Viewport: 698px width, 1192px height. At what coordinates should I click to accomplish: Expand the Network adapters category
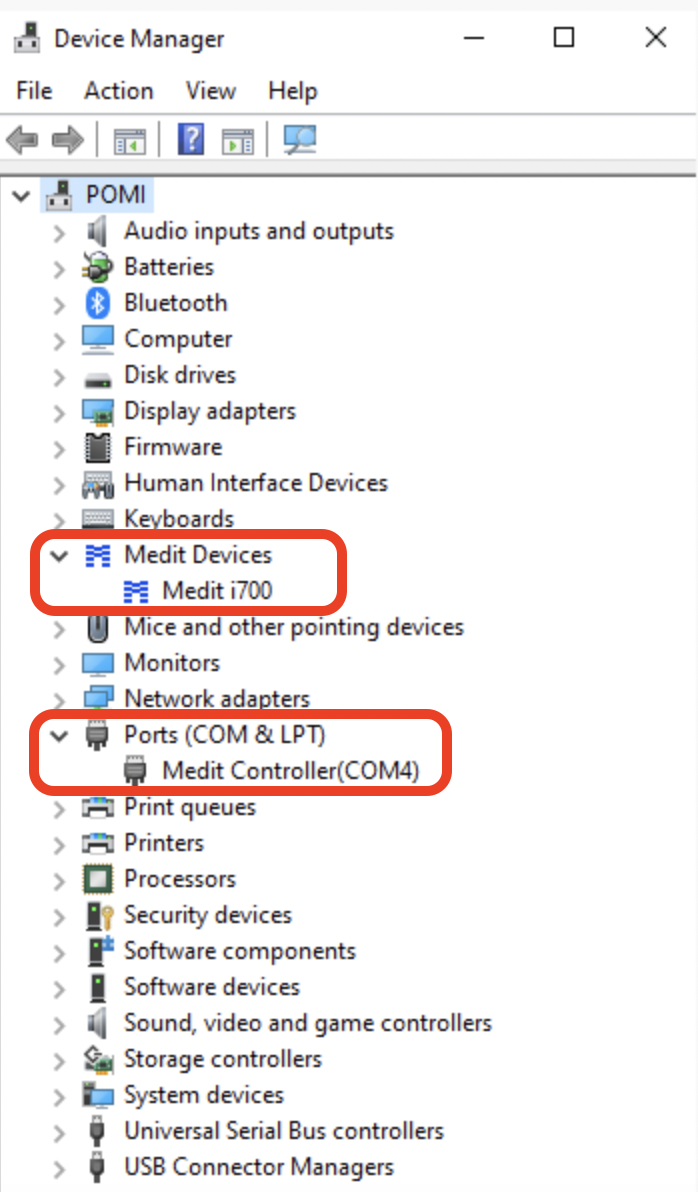(59, 700)
